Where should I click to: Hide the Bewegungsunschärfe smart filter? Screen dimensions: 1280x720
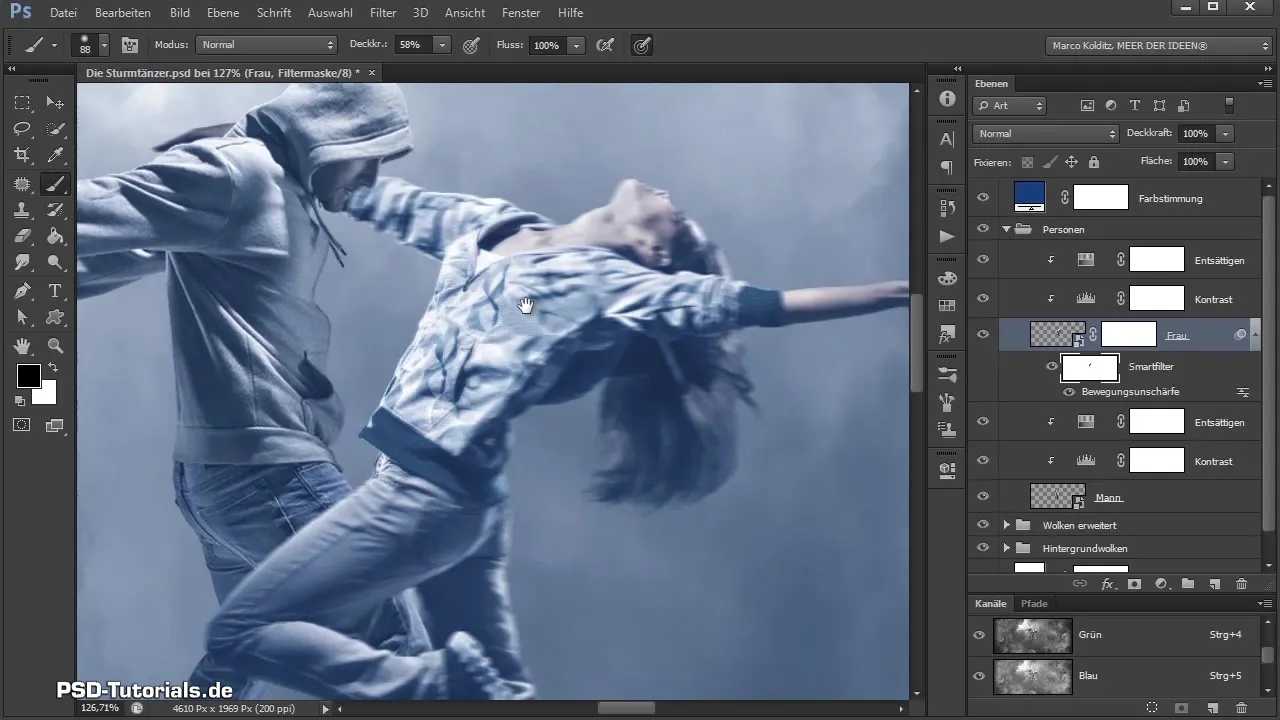coord(1069,392)
